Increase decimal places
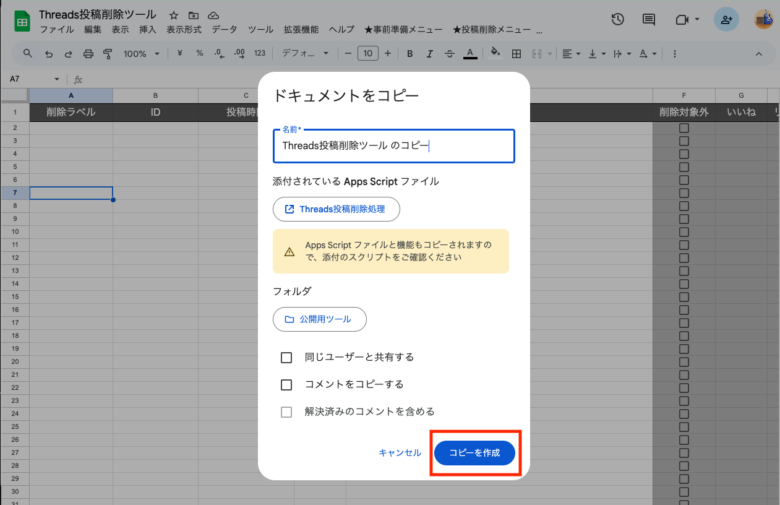This screenshot has width=780, height=505. click(239, 53)
